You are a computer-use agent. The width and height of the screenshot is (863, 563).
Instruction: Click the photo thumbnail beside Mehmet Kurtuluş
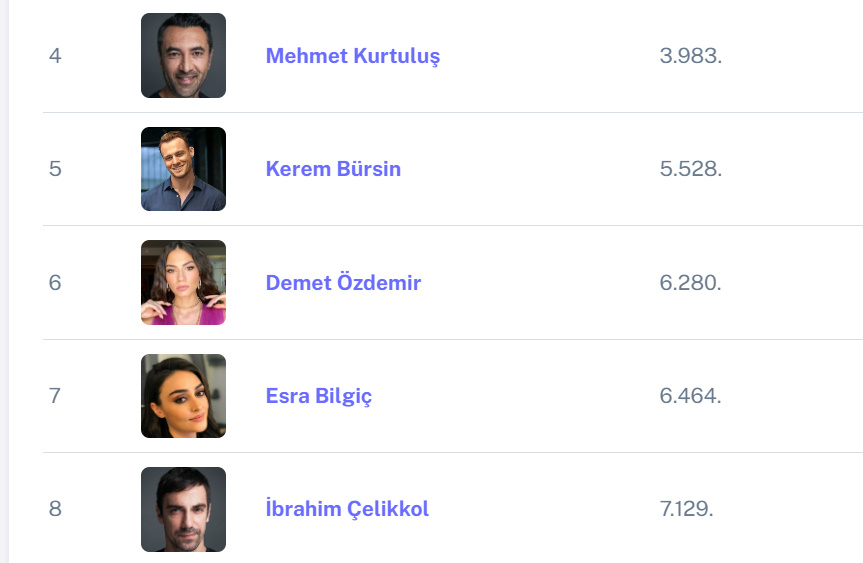[183, 56]
